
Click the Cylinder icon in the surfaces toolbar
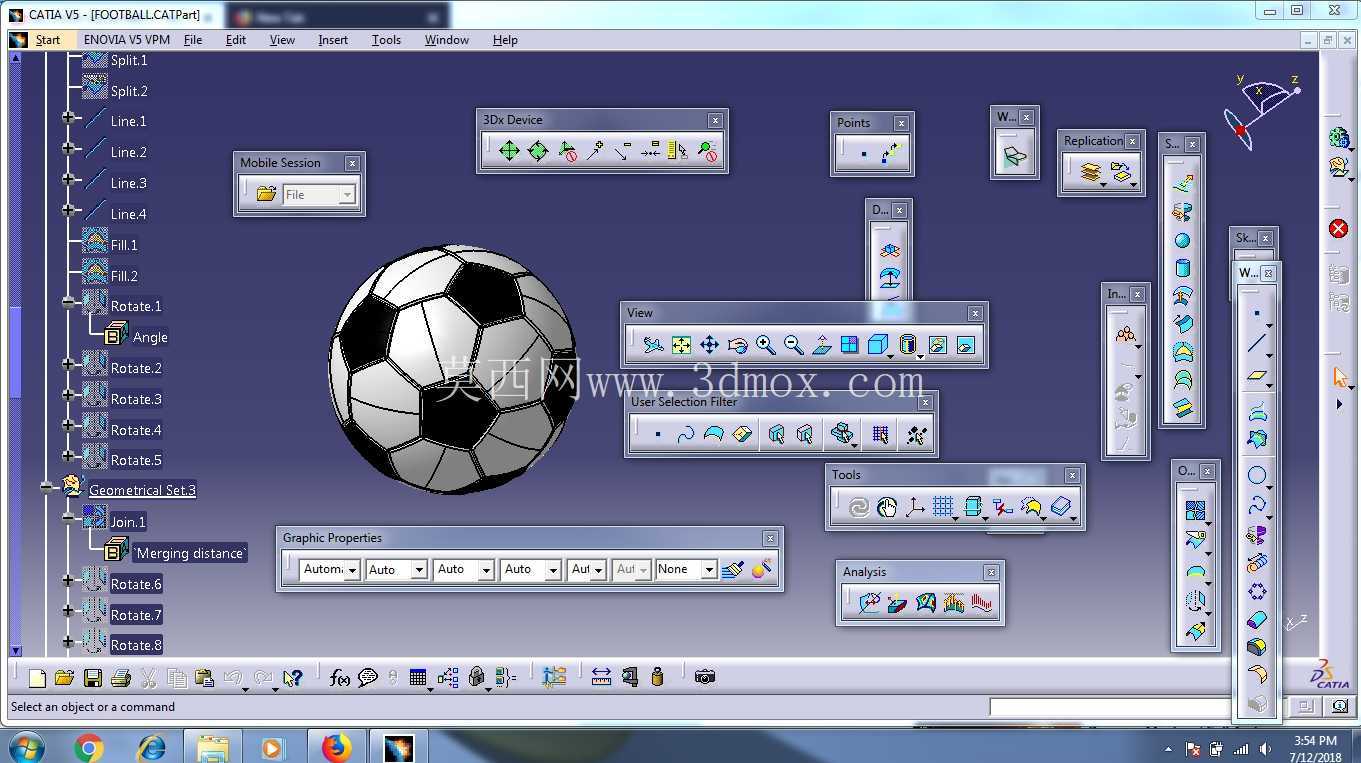point(1182,268)
